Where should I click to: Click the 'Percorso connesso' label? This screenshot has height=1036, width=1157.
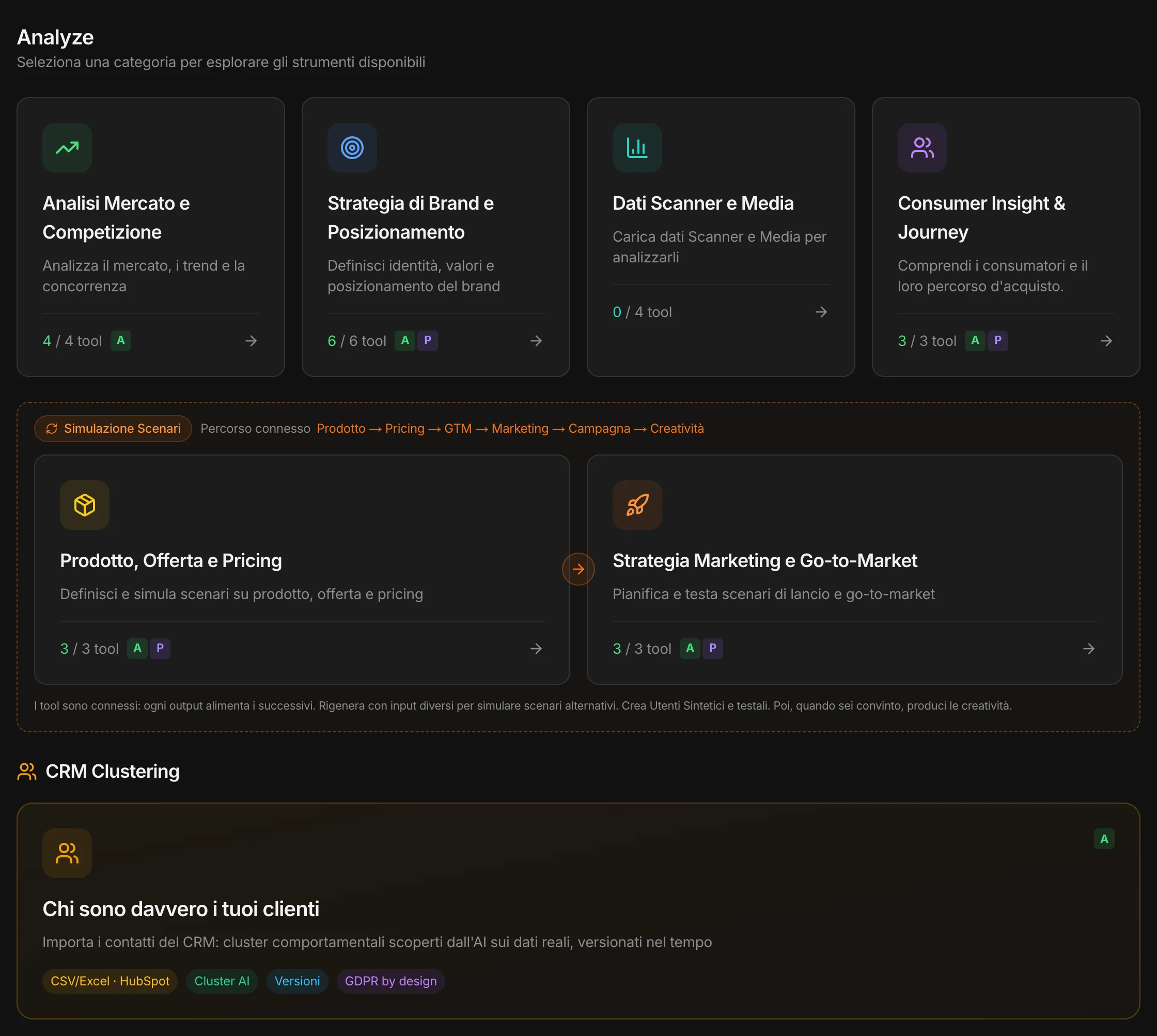pos(255,429)
